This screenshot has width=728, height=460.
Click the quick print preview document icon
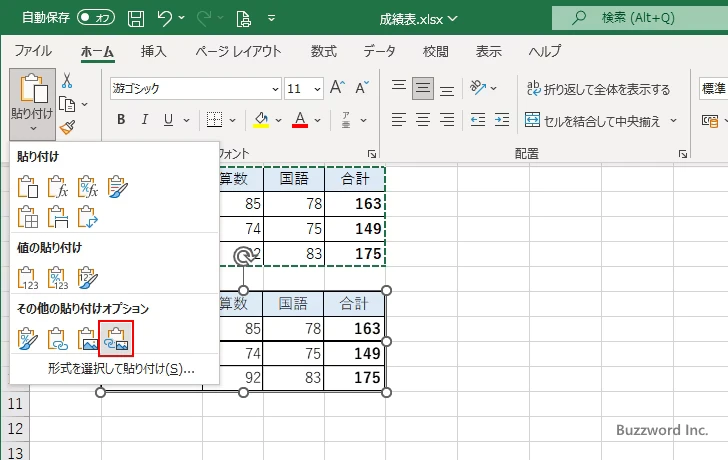[x=243, y=19]
